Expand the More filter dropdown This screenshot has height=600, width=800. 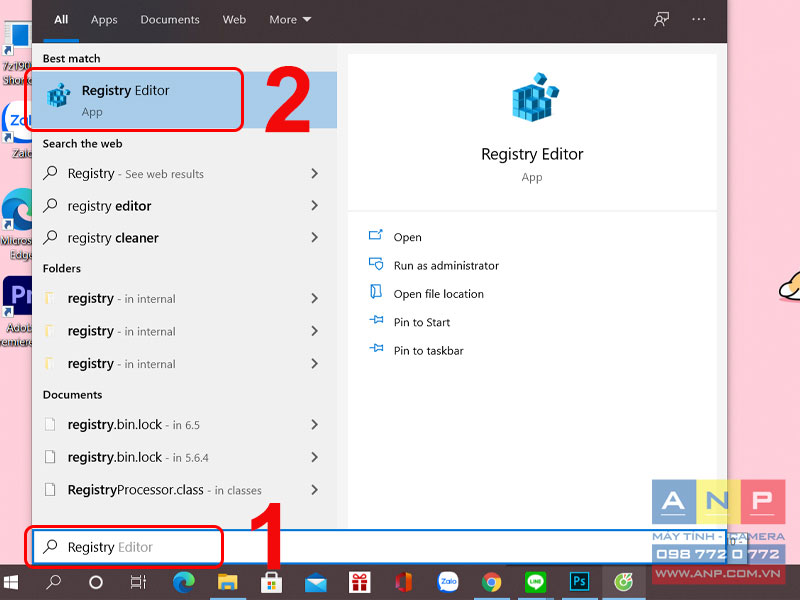(290, 20)
